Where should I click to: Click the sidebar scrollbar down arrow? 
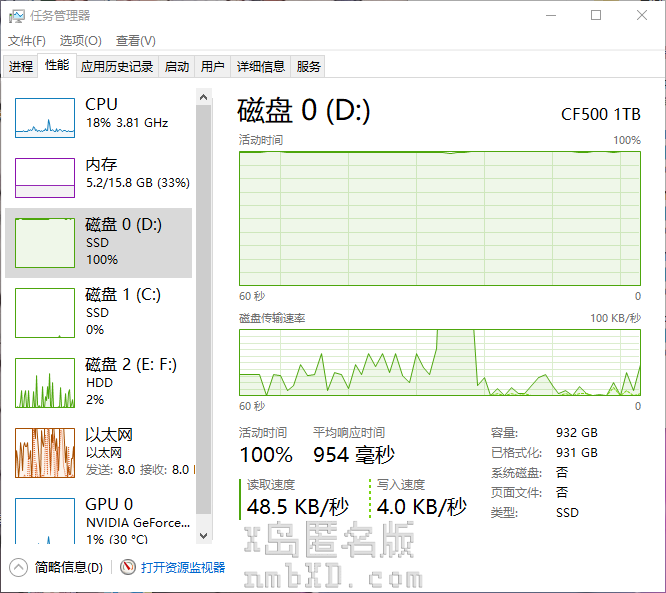[204, 535]
